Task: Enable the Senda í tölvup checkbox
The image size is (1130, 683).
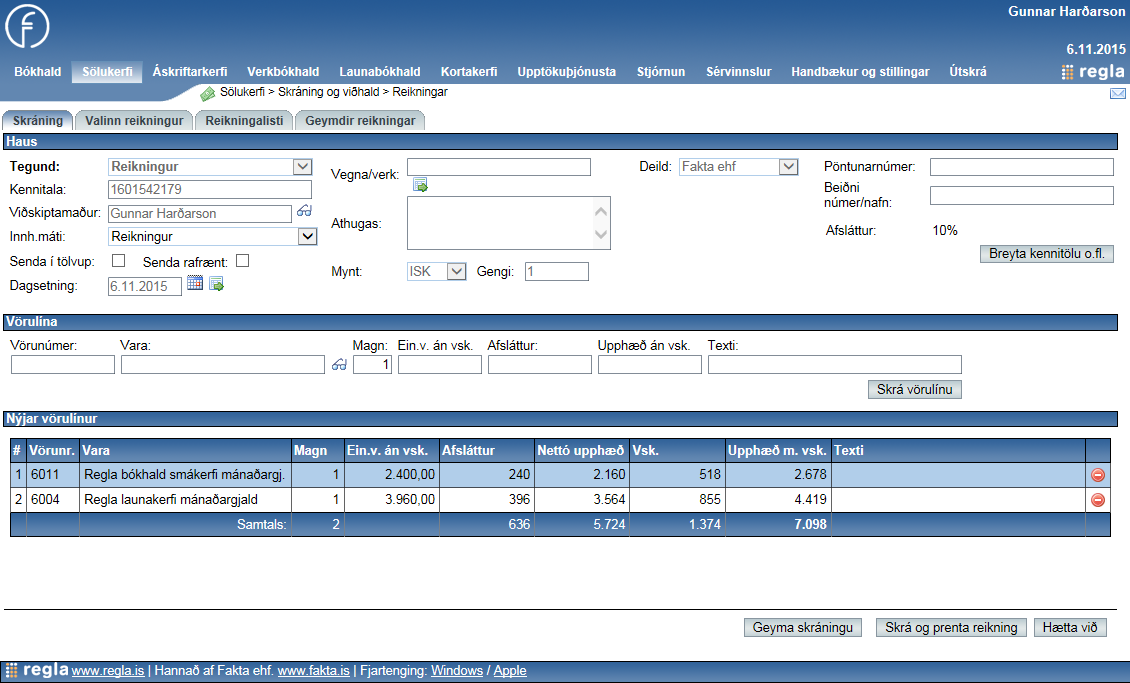Action: pos(118,262)
